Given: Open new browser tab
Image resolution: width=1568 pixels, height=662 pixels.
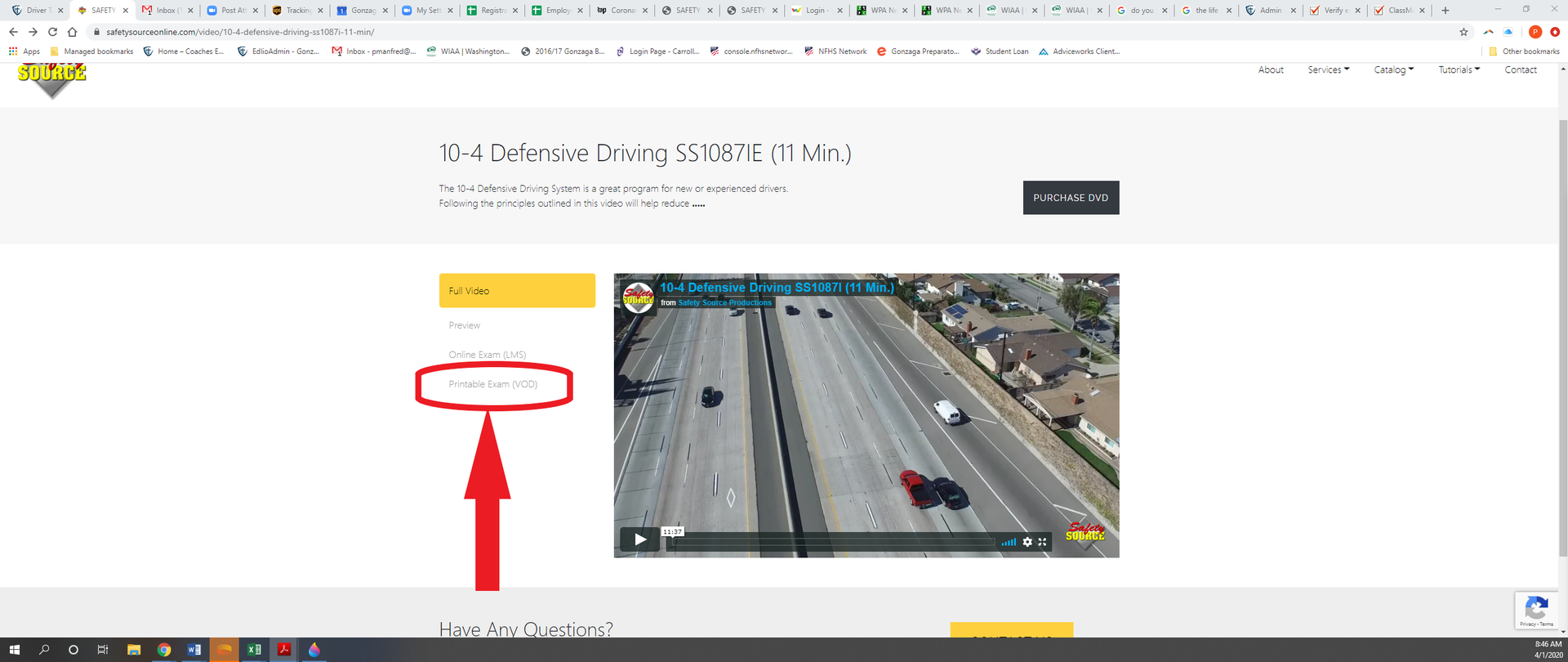Looking at the screenshot, I should 1445,11.
